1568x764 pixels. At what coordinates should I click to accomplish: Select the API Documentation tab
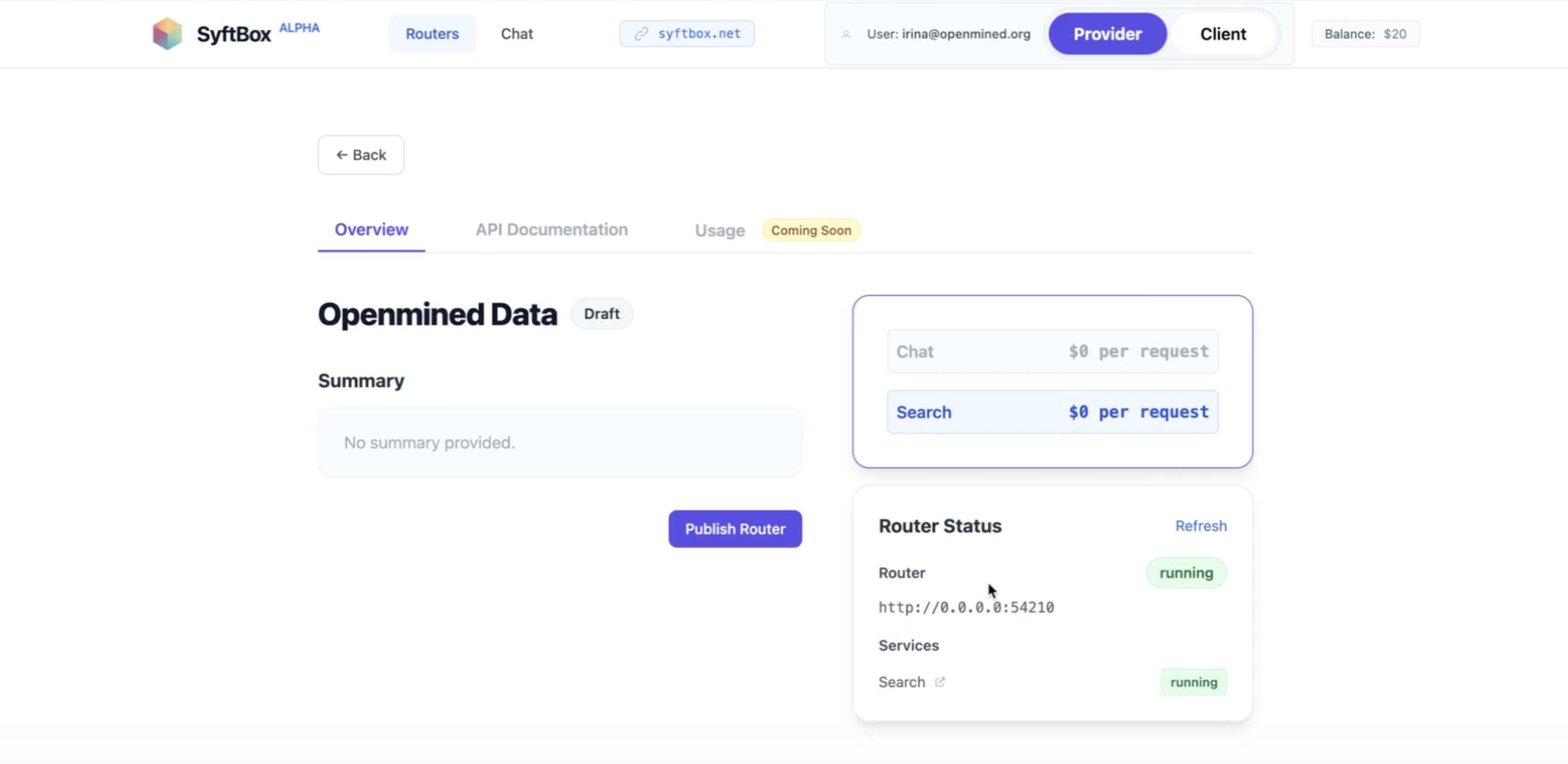(552, 230)
